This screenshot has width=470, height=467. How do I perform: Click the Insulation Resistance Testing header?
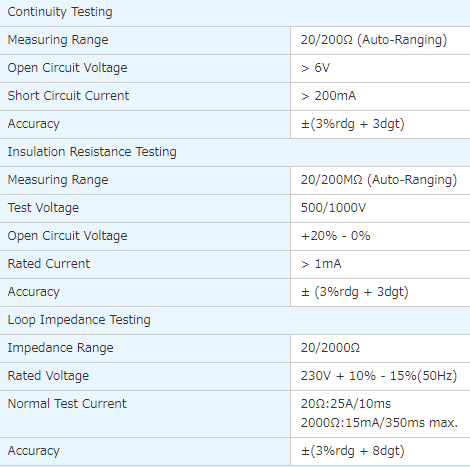pyautogui.click(x=92, y=152)
